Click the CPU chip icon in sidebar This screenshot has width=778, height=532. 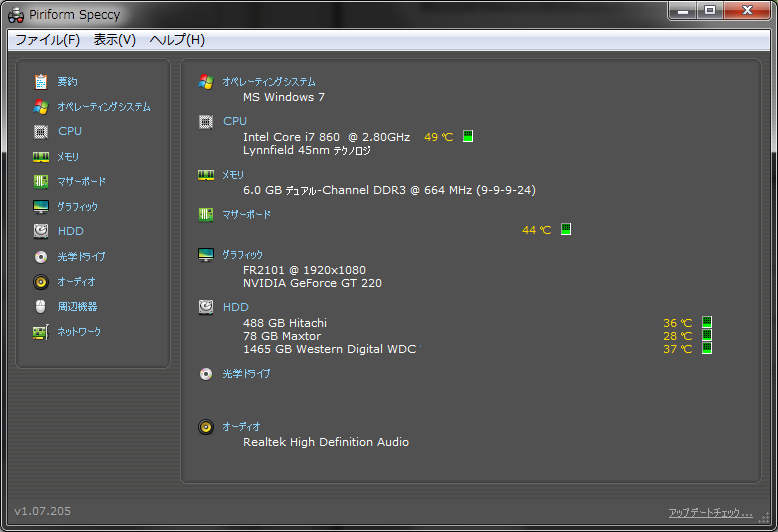tap(41, 132)
